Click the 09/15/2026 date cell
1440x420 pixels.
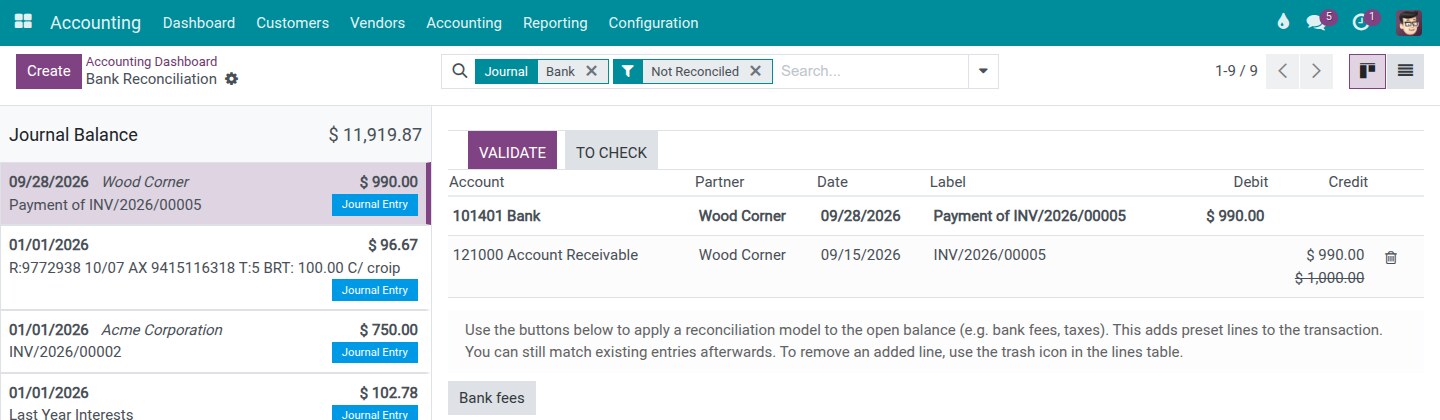tap(861, 255)
